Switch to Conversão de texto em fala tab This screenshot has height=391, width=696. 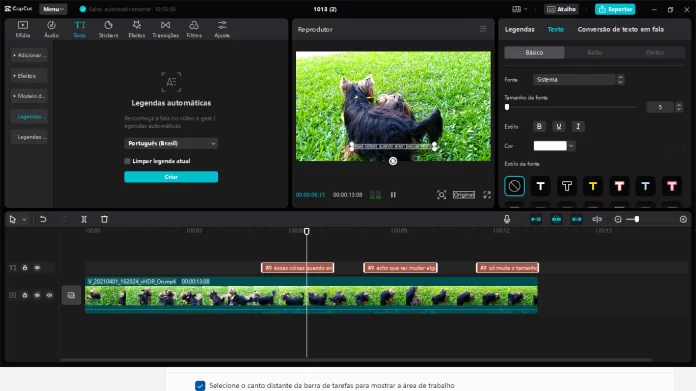pos(621,29)
